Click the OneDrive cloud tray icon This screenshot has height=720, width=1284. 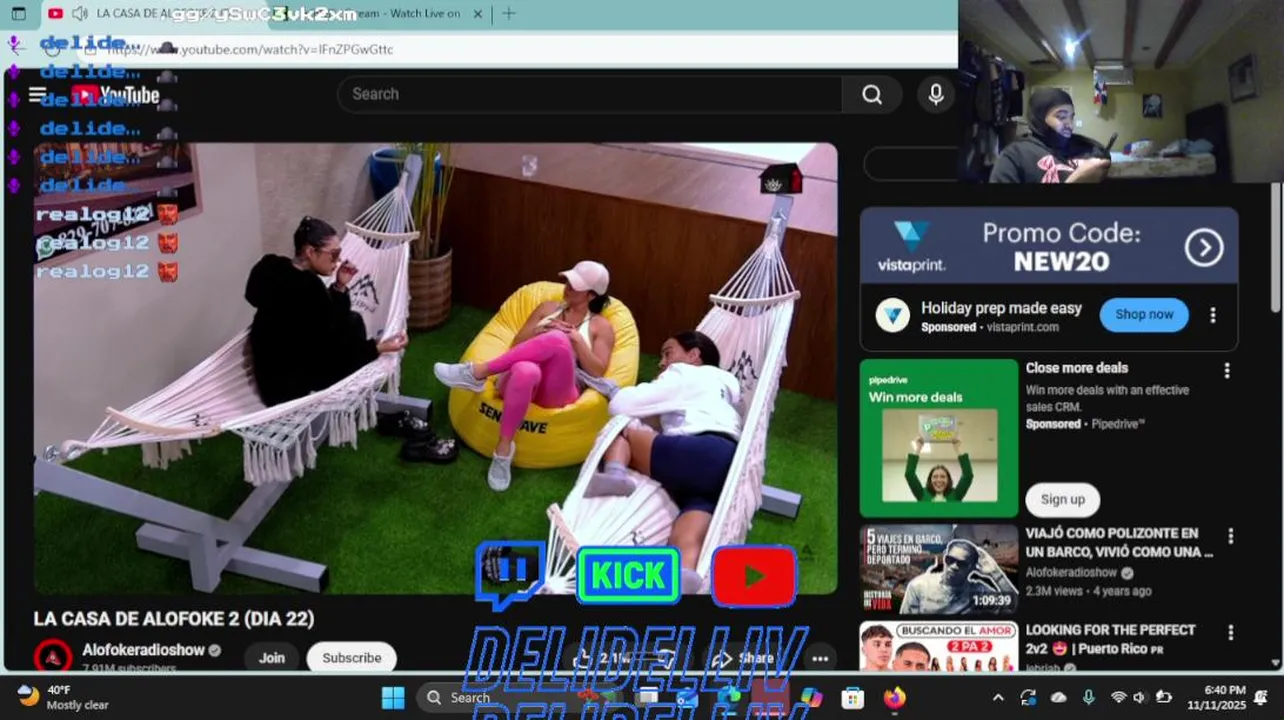(1059, 697)
